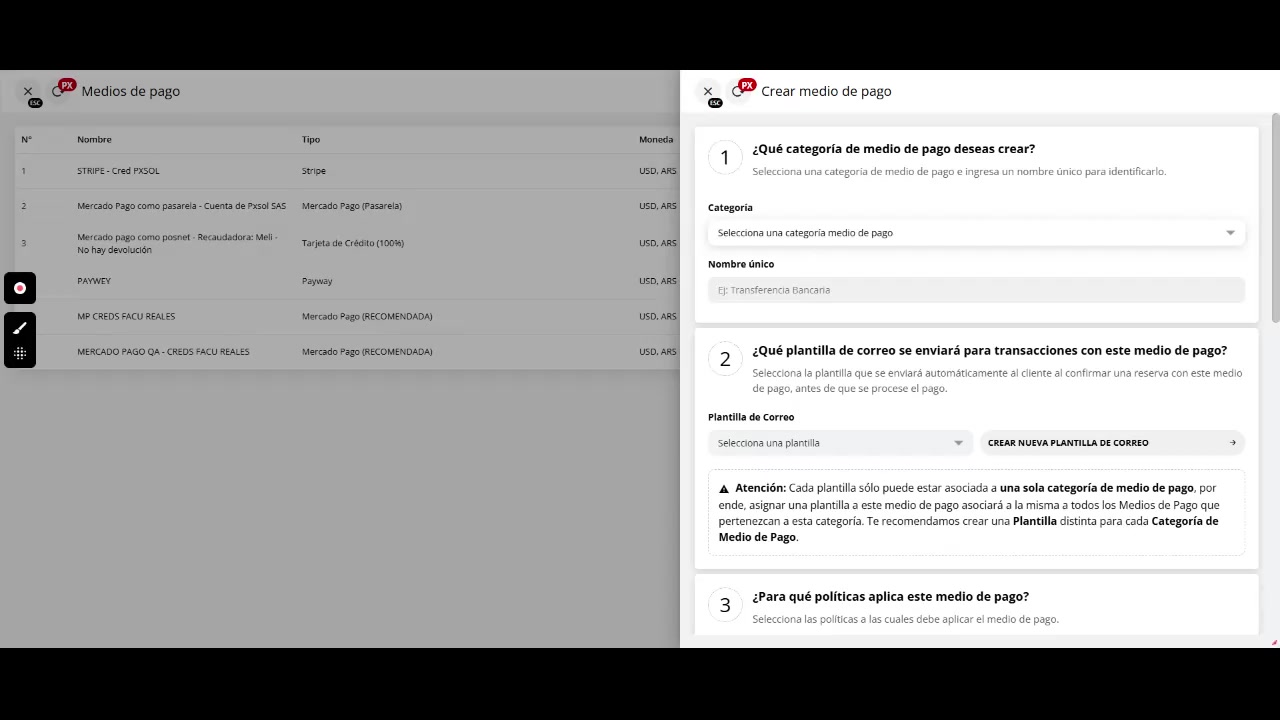Viewport: 1280px width, 720px height.
Task: Click CREAR NUEVA PLANTILLA DE CORREO button
Action: coord(1110,443)
